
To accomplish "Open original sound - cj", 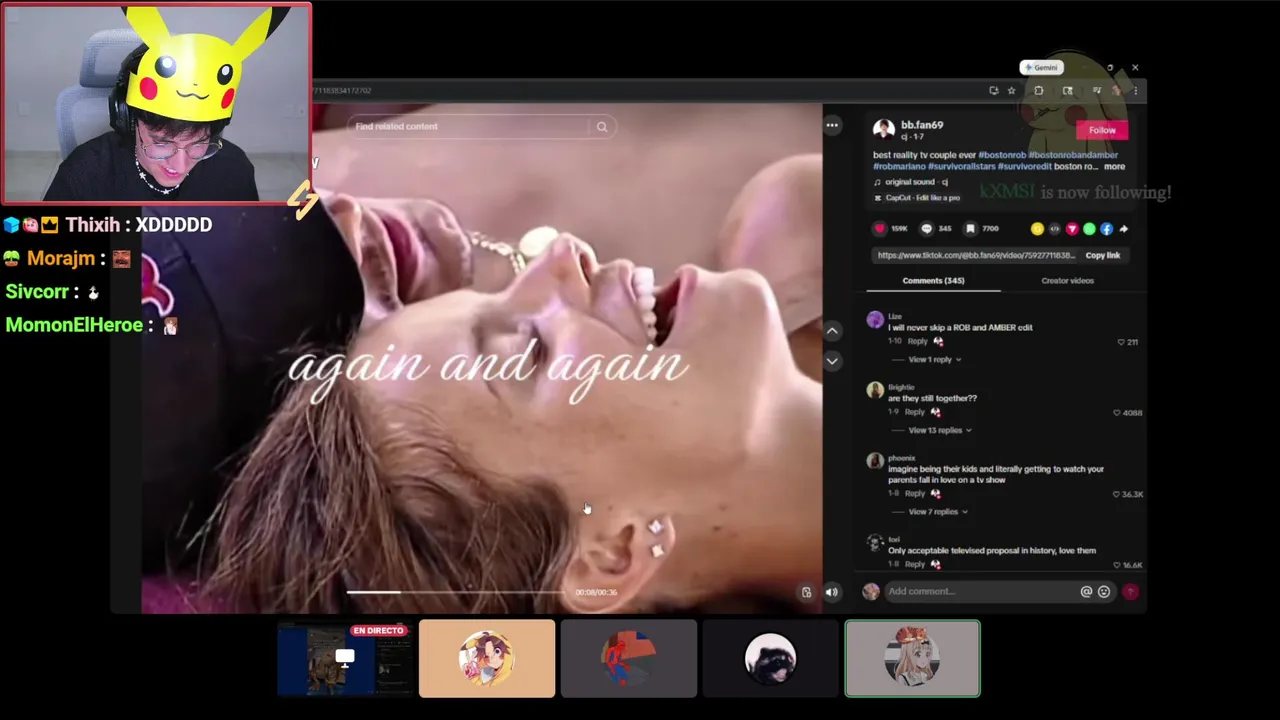I will click(911, 182).
